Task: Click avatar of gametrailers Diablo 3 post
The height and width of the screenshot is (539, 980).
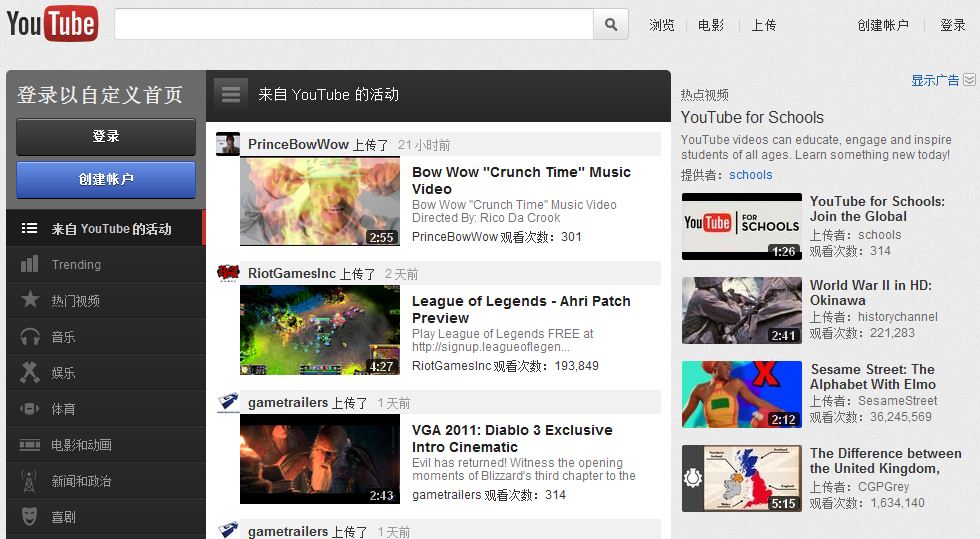Action: click(228, 402)
